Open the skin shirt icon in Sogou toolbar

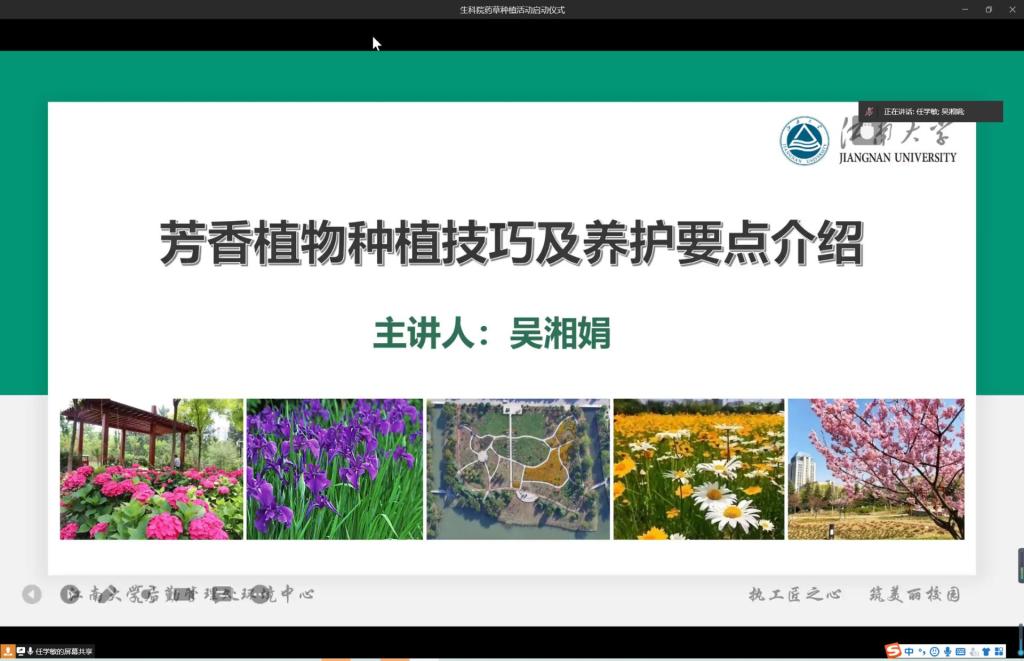tap(985, 651)
